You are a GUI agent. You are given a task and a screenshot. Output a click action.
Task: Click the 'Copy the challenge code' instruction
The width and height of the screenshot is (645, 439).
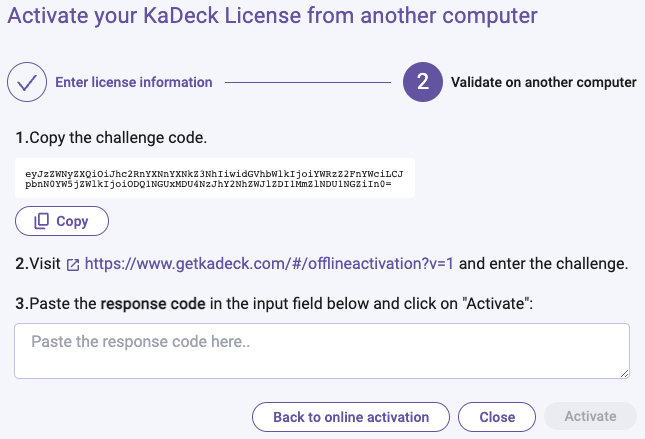(111, 137)
